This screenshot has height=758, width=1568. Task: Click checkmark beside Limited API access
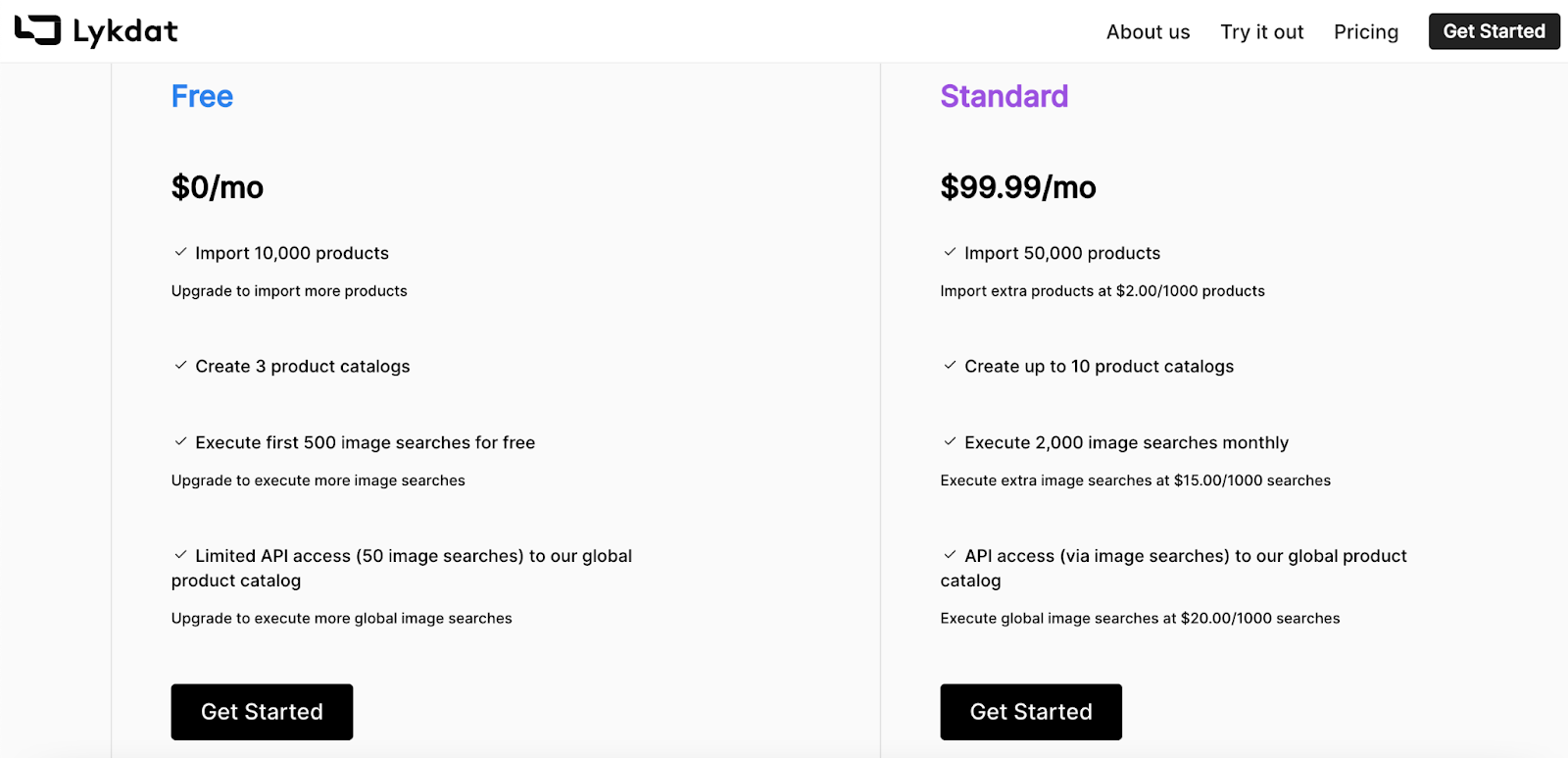(180, 555)
